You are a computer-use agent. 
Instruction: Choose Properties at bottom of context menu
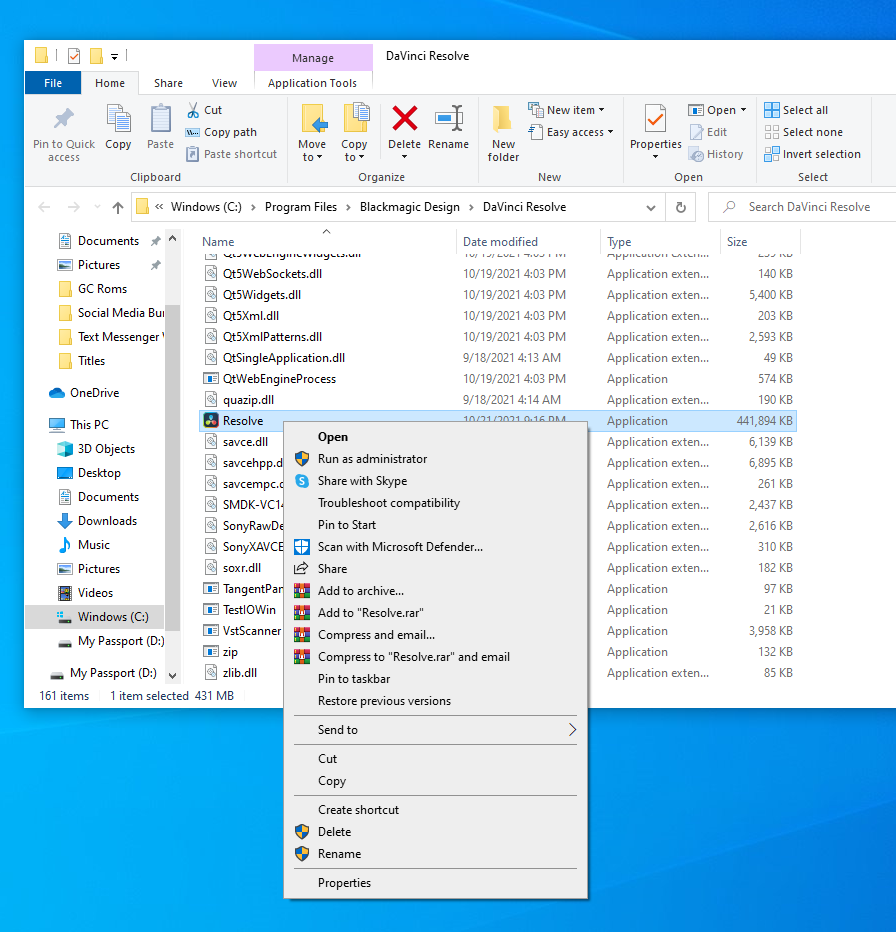pyautogui.click(x=435, y=883)
